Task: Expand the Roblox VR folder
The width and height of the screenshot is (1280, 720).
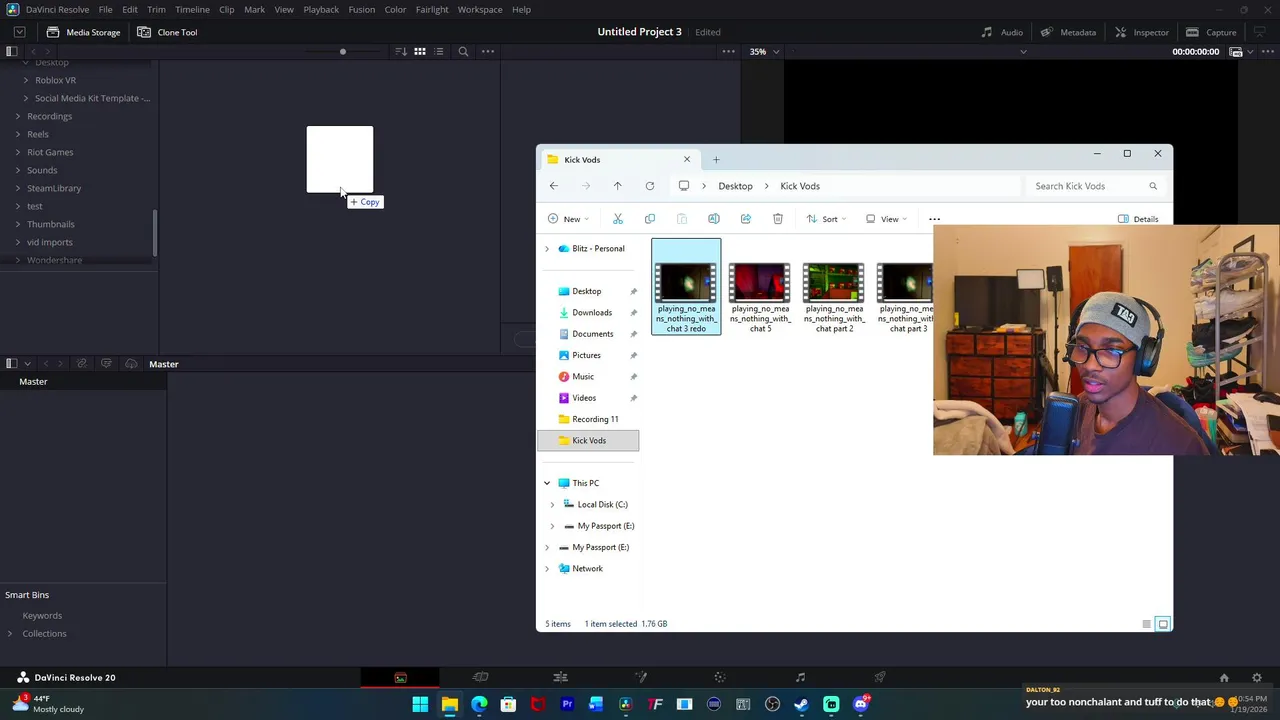Action: point(26,80)
